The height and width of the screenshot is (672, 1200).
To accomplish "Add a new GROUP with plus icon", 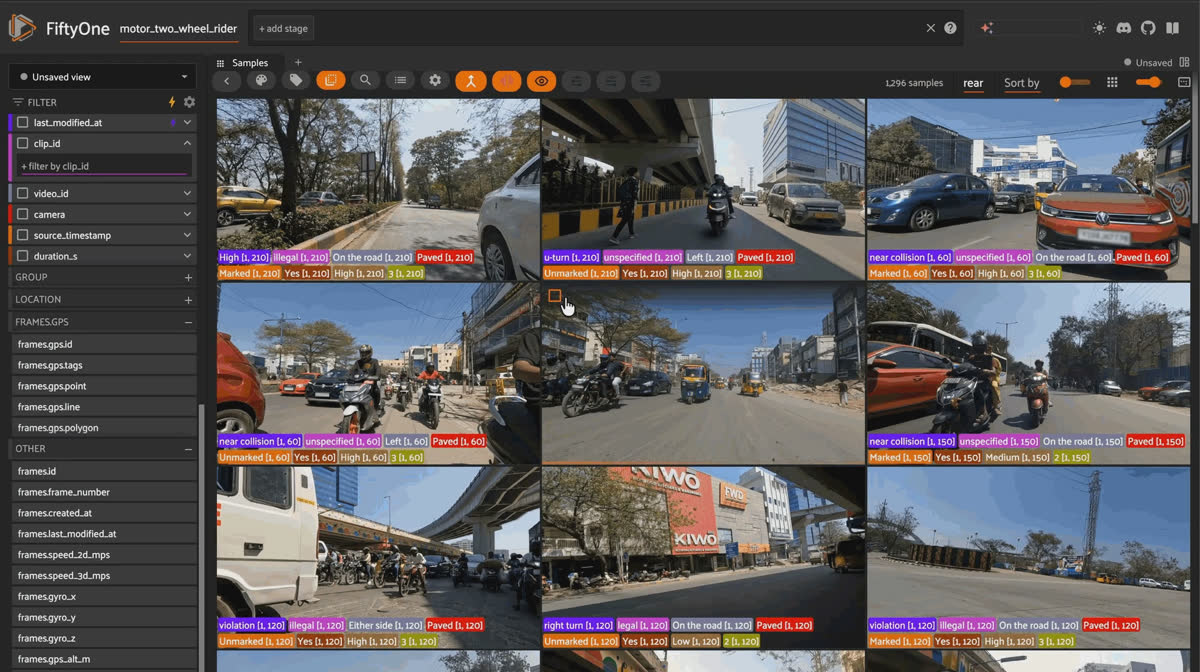I will [188, 277].
